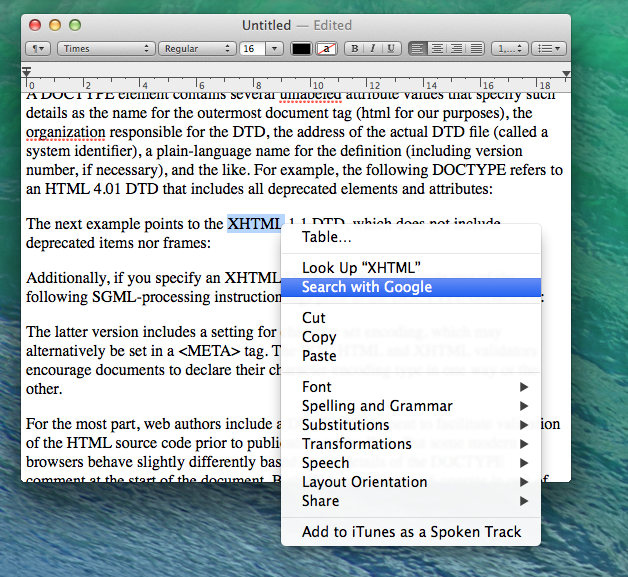Expand the Layout Orientation submenu
The height and width of the screenshot is (577, 628).
point(411,482)
